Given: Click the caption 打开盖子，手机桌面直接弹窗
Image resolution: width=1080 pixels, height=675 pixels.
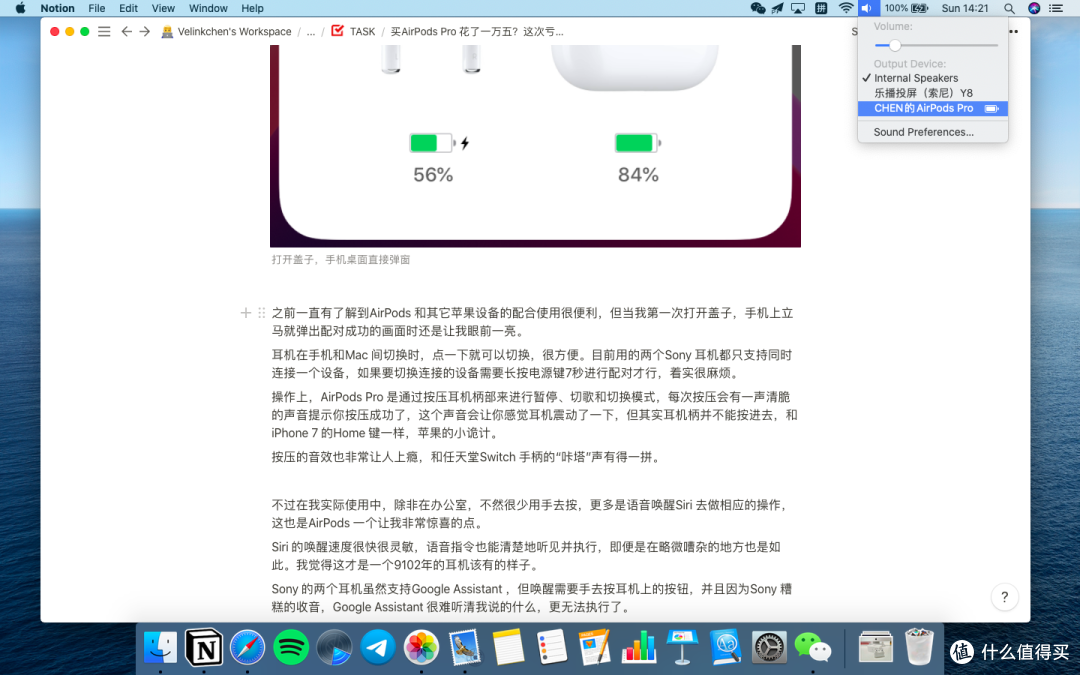Looking at the screenshot, I should coord(341,260).
